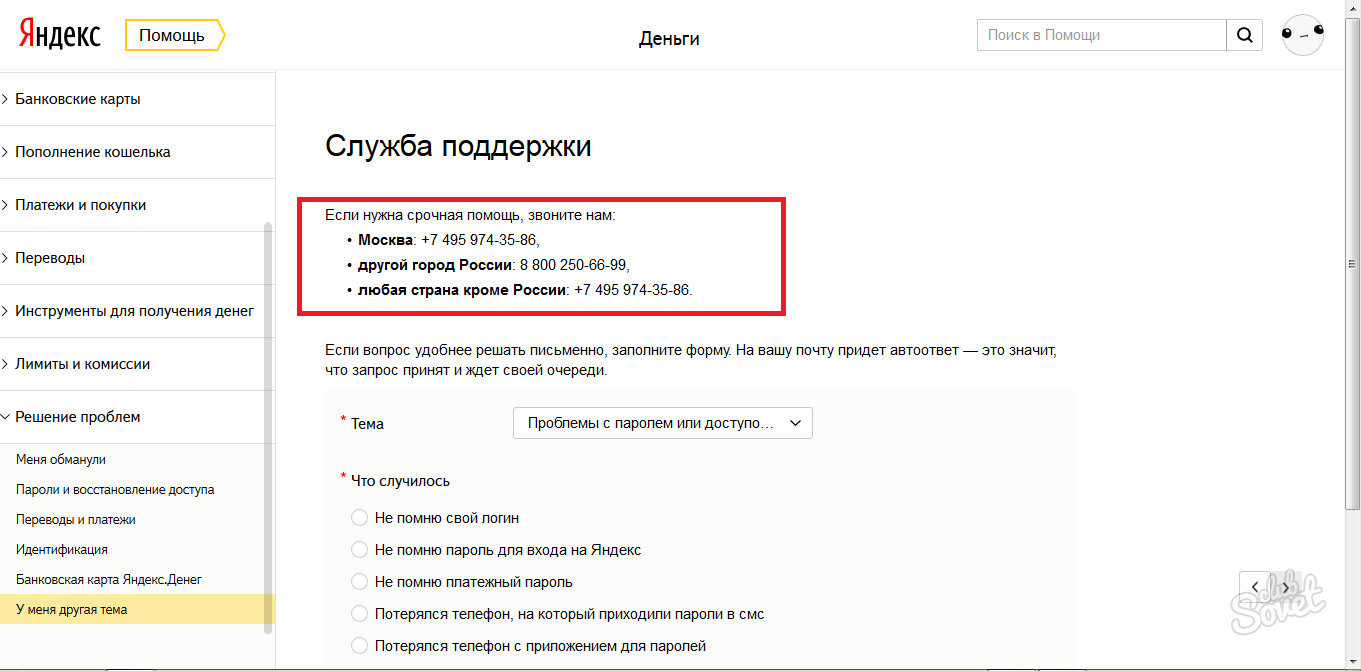
Task: Open Переводы и платежи subsection link
Action: 76,520
